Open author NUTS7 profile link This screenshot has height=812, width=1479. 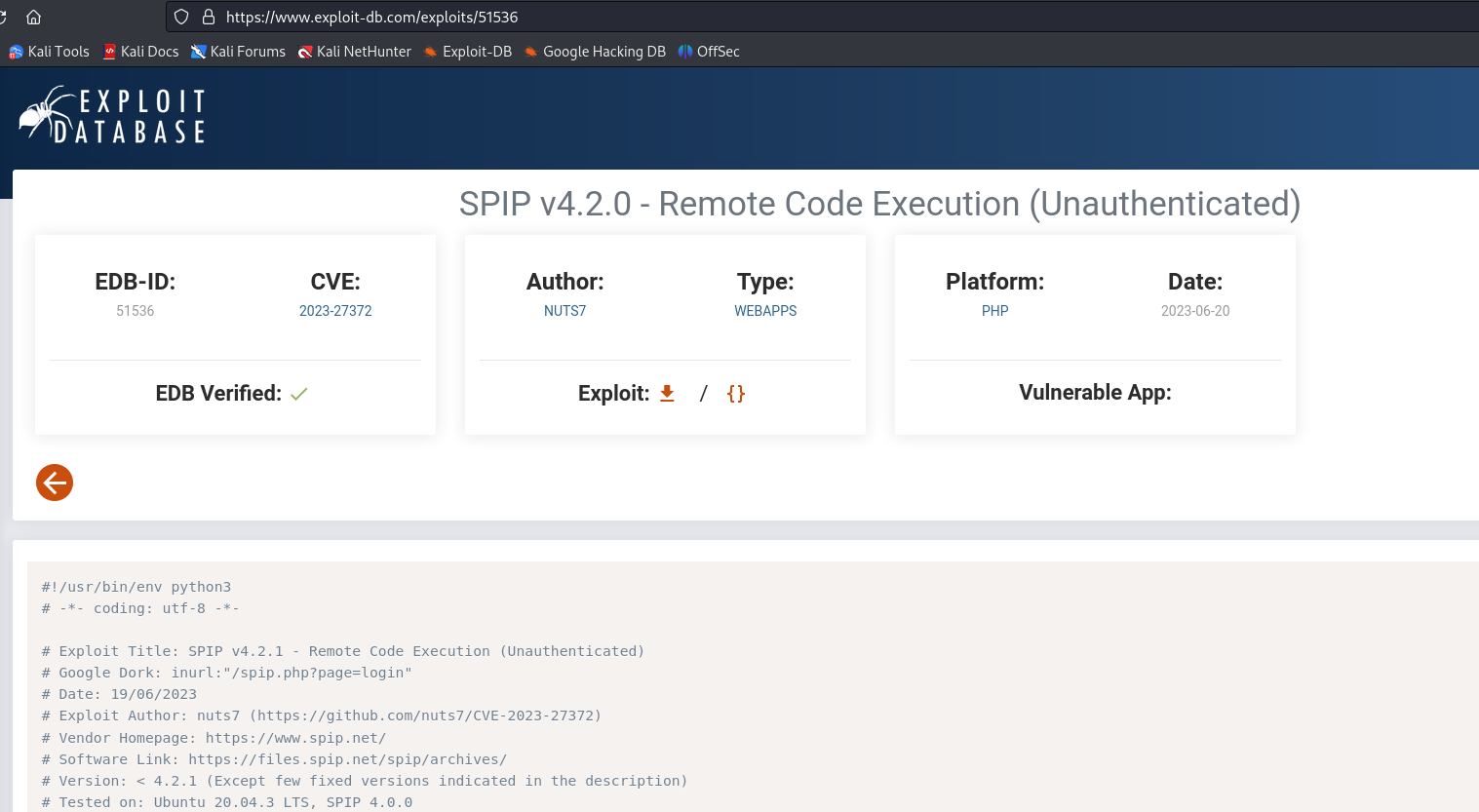[x=565, y=311]
